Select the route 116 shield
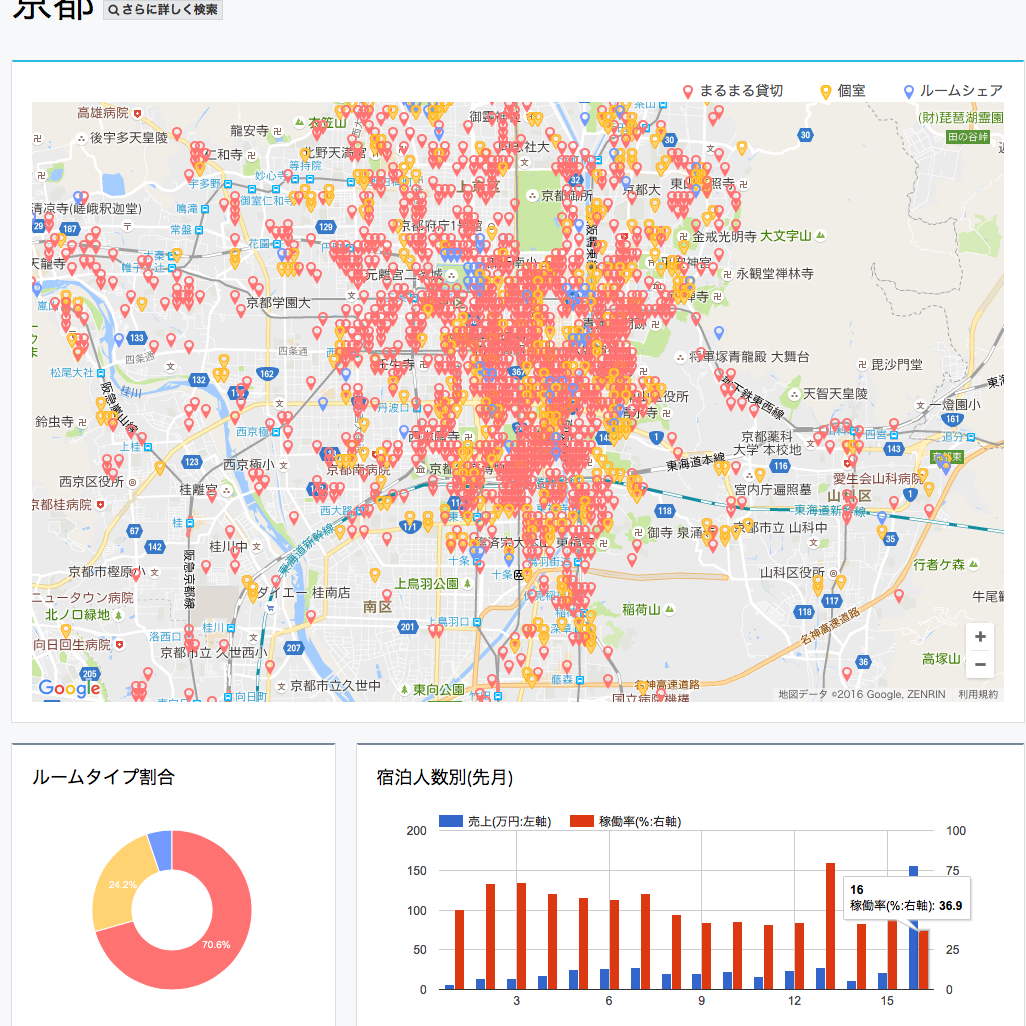This screenshot has width=1026, height=1026. coord(780,466)
